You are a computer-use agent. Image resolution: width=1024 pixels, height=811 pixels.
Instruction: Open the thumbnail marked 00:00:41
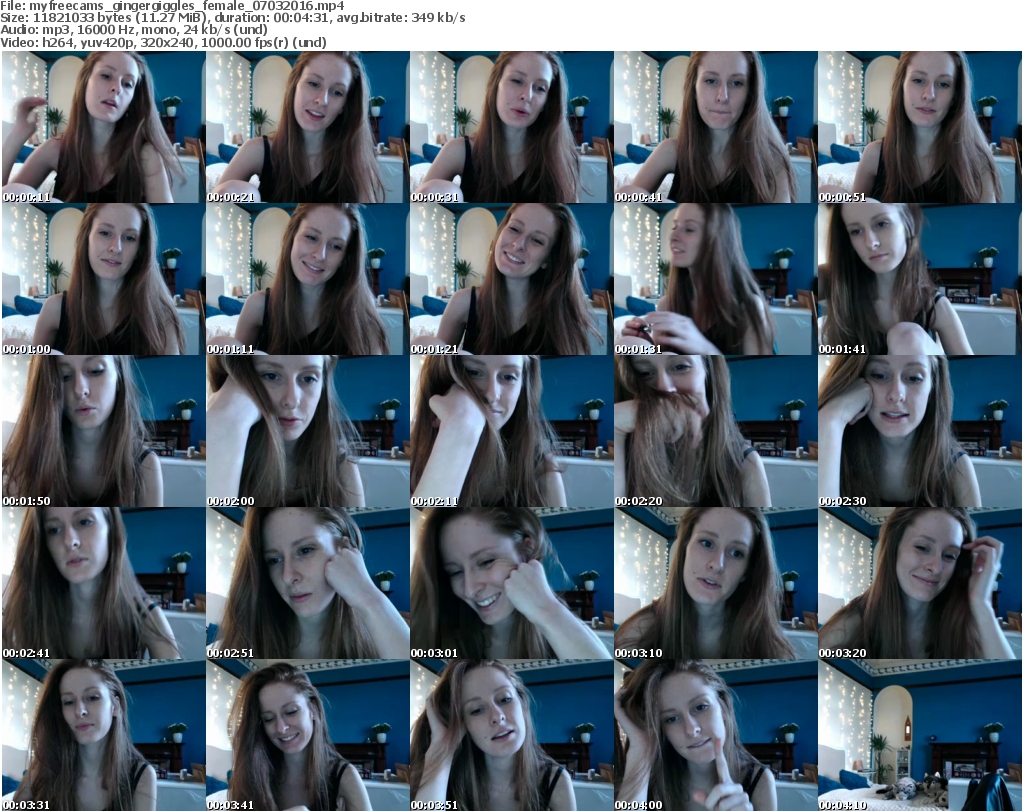[714, 127]
